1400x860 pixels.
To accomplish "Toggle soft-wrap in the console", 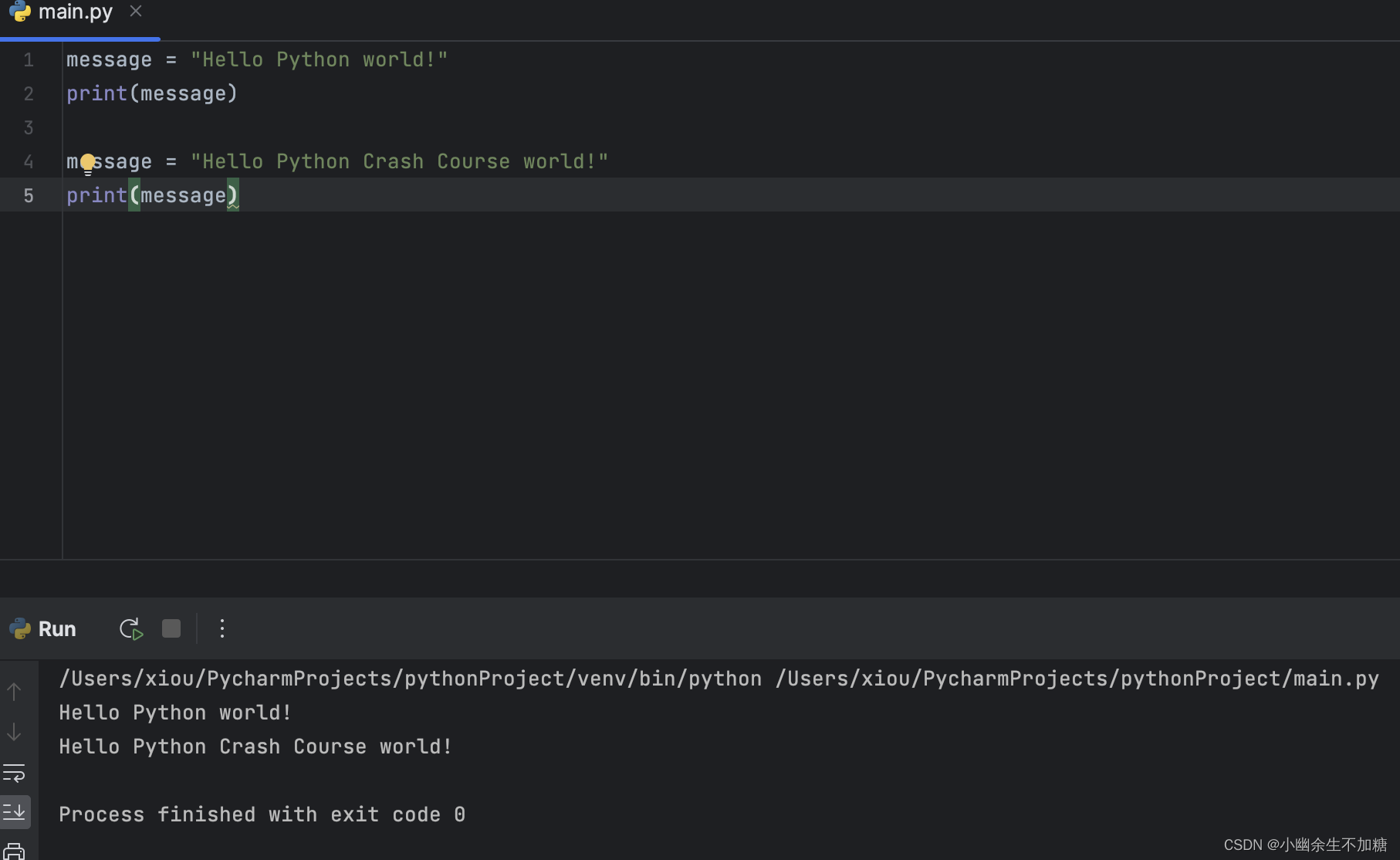I will click(14, 773).
